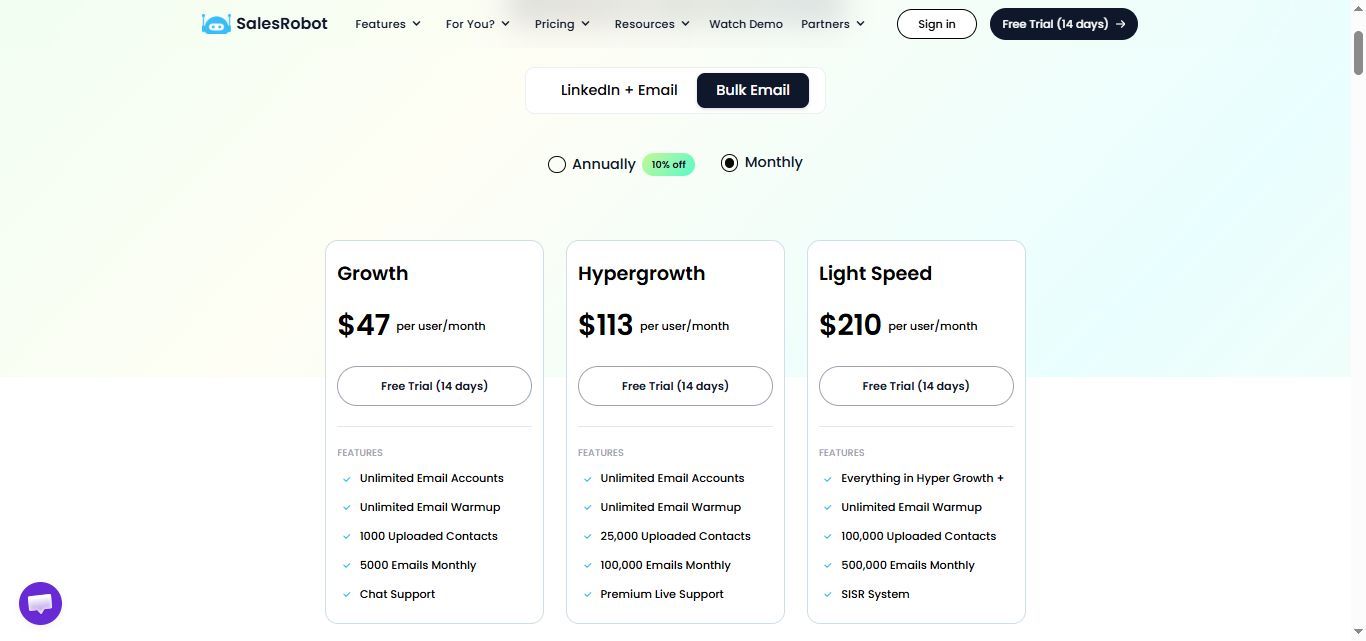Select the Bulk Email tab

pyautogui.click(x=753, y=90)
